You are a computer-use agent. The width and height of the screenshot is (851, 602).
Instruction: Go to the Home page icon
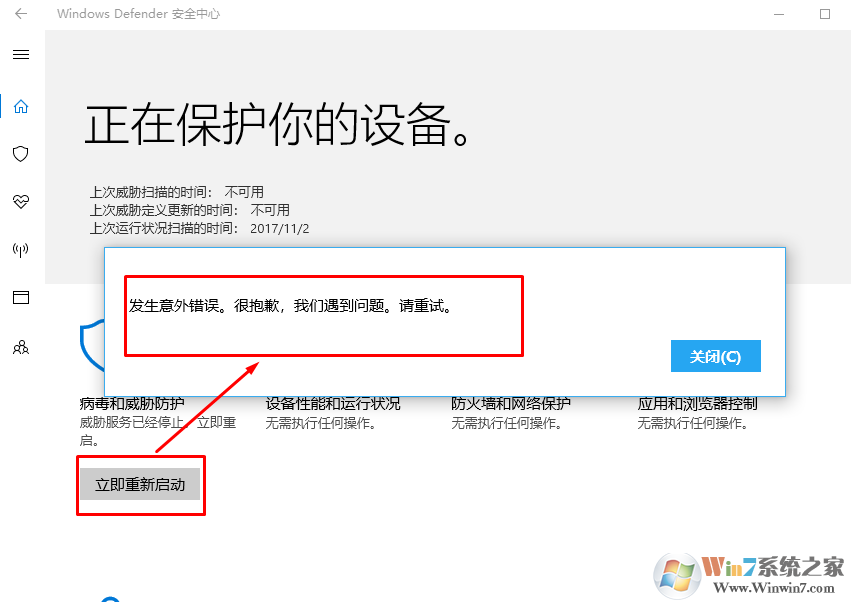(x=21, y=106)
